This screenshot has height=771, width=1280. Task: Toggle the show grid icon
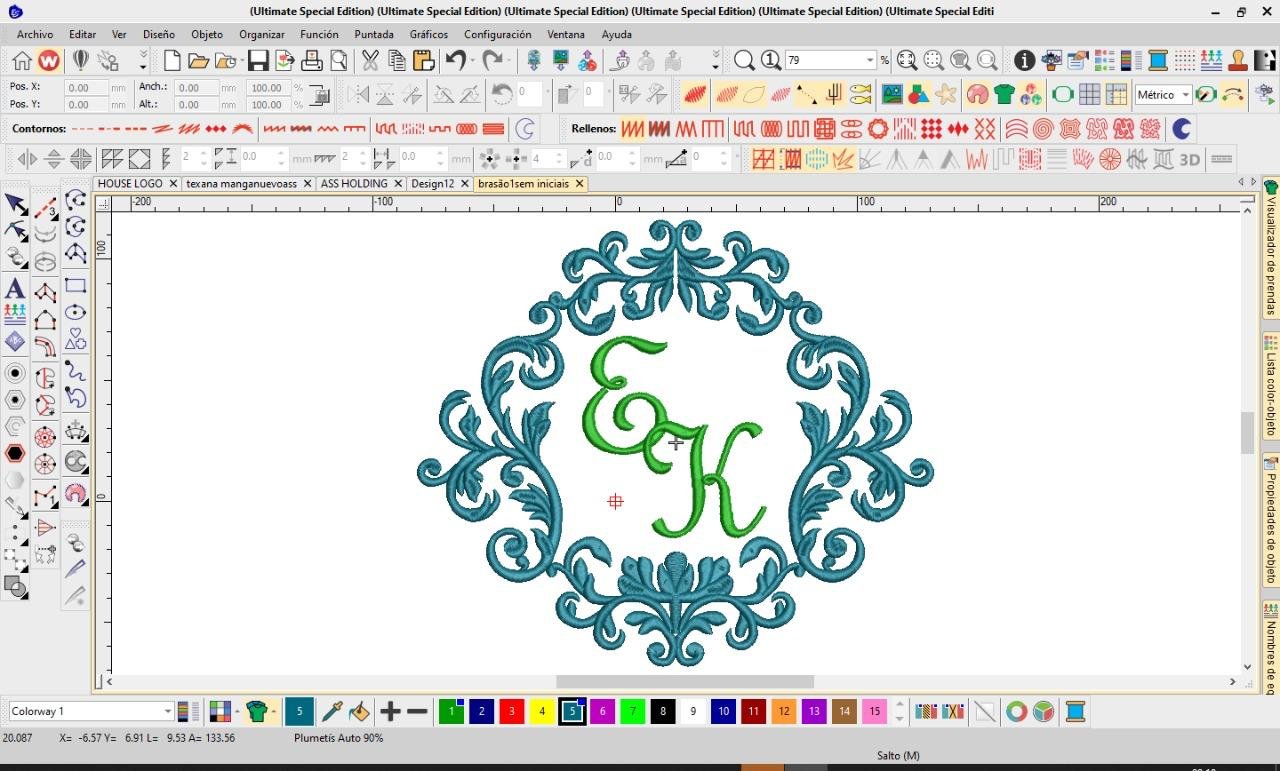click(1089, 95)
